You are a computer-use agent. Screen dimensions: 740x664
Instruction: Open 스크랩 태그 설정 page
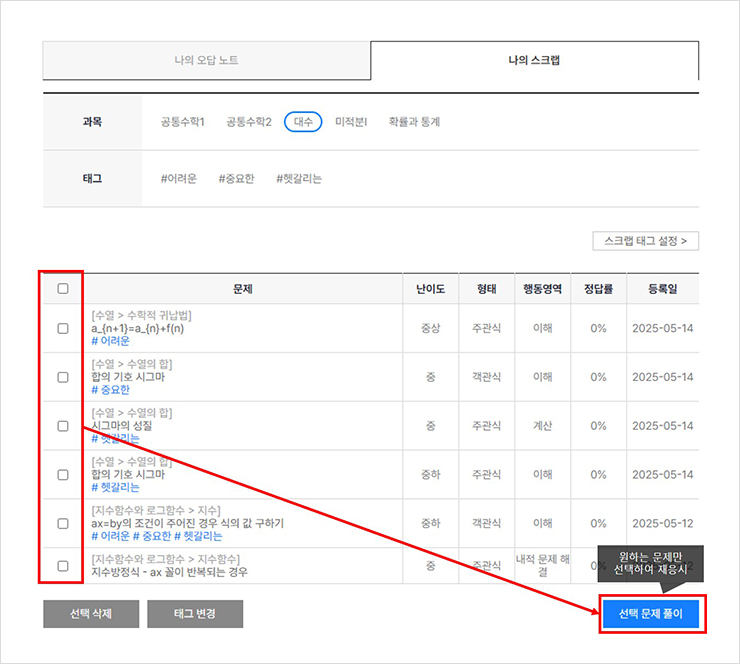pyautogui.click(x=645, y=241)
